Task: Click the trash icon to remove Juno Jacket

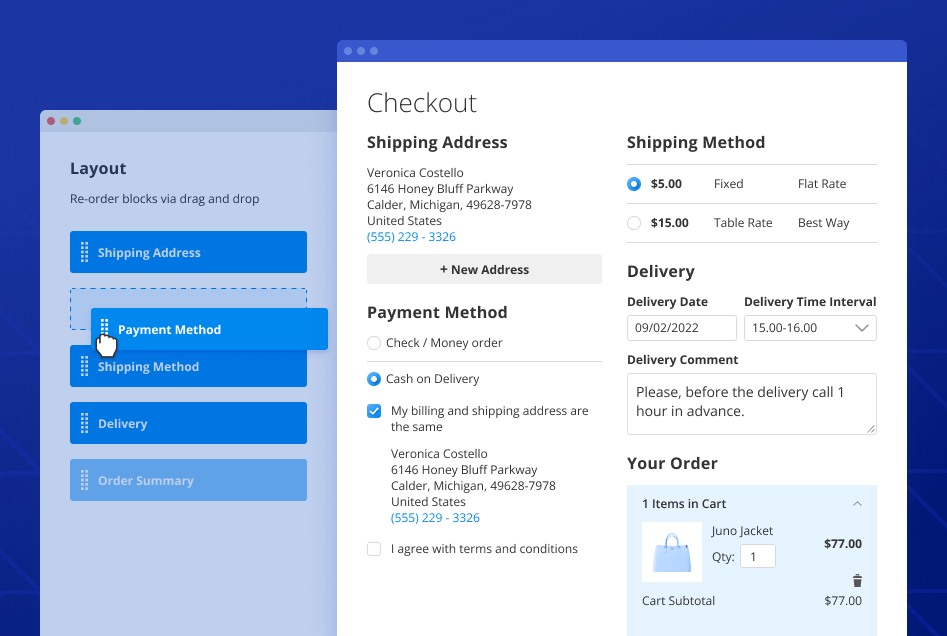Action: point(856,581)
